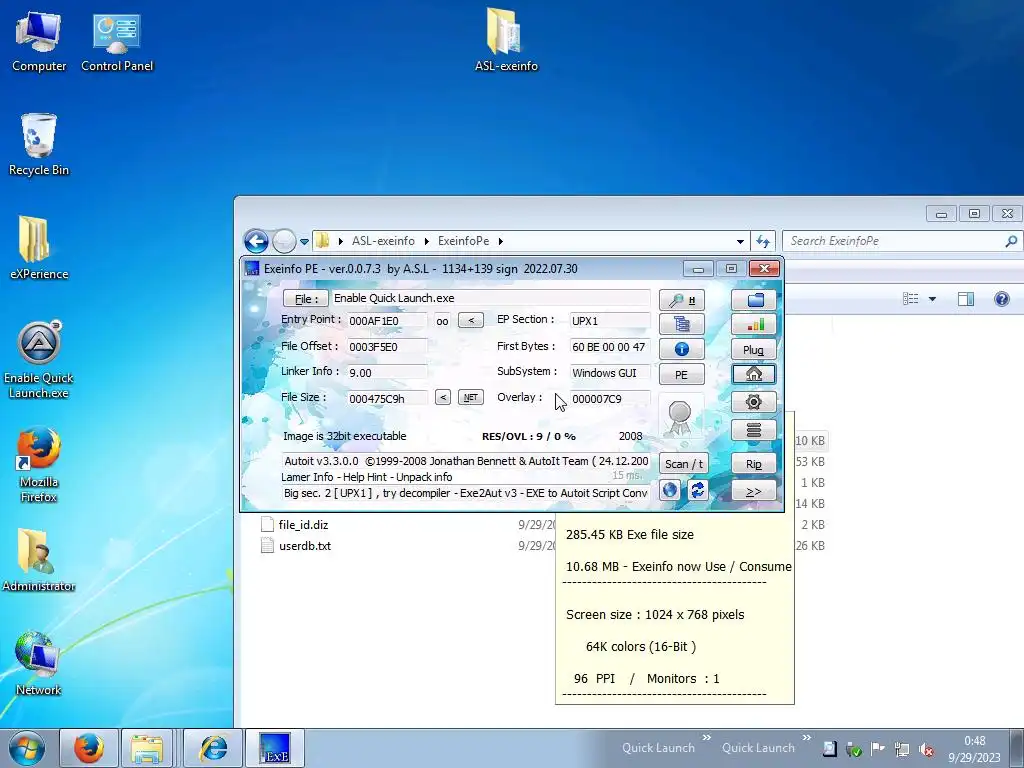Screen dimensions: 1024x768
Task: Click the home icon button in Exeinfo PE
Action: (x=754, y=374)
